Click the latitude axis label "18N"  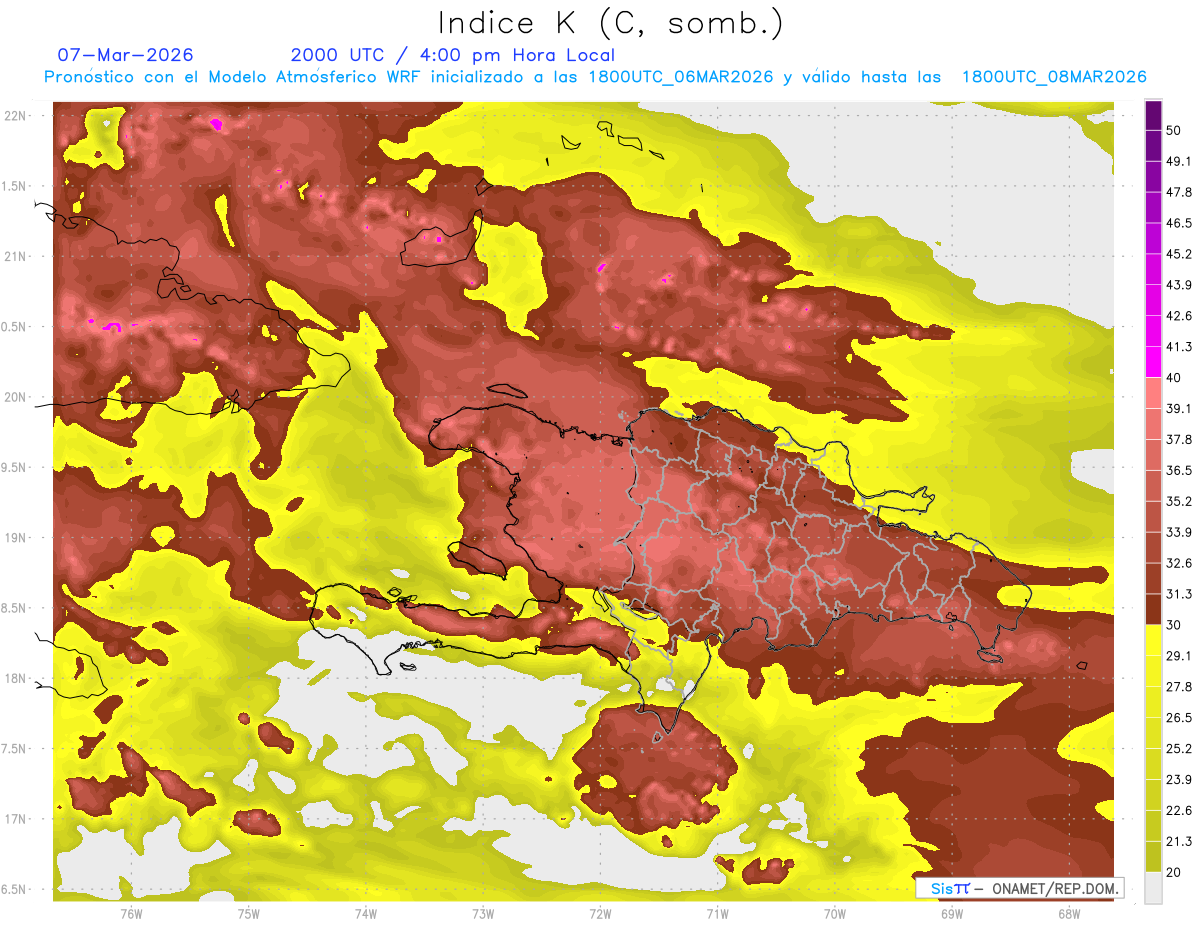[16, 678]
